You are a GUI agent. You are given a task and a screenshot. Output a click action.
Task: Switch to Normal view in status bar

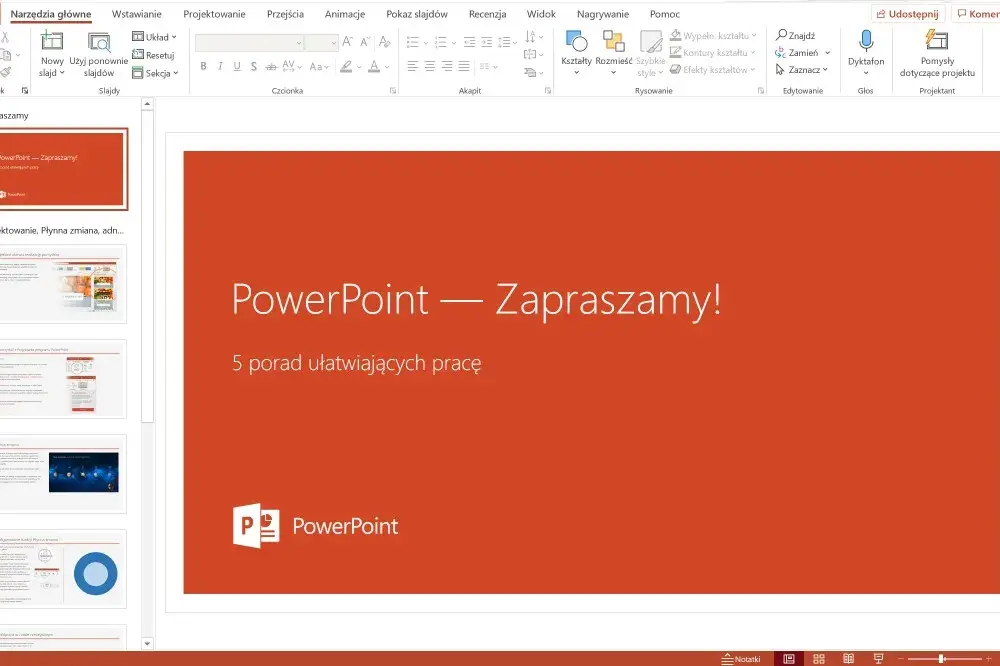[x=789, y=658]
